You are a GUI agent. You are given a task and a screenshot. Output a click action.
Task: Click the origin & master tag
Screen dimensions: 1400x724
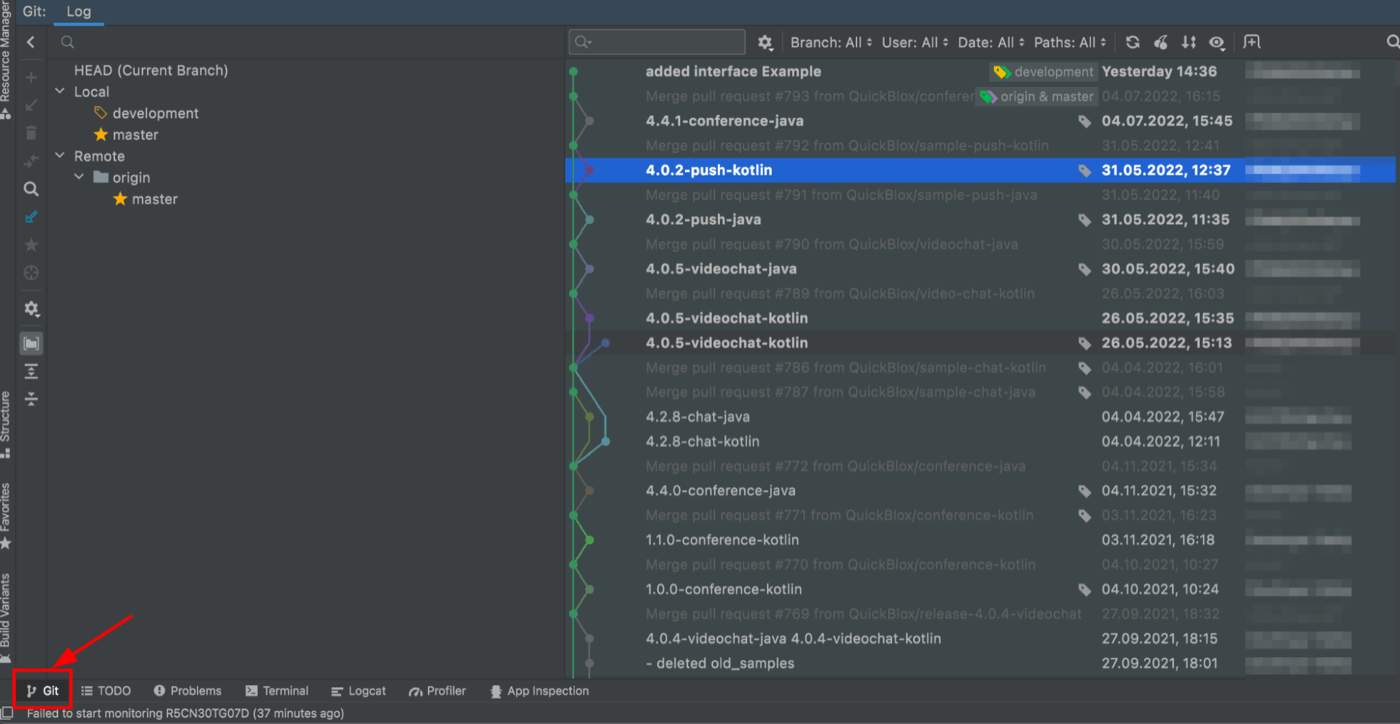point(1040,96)
